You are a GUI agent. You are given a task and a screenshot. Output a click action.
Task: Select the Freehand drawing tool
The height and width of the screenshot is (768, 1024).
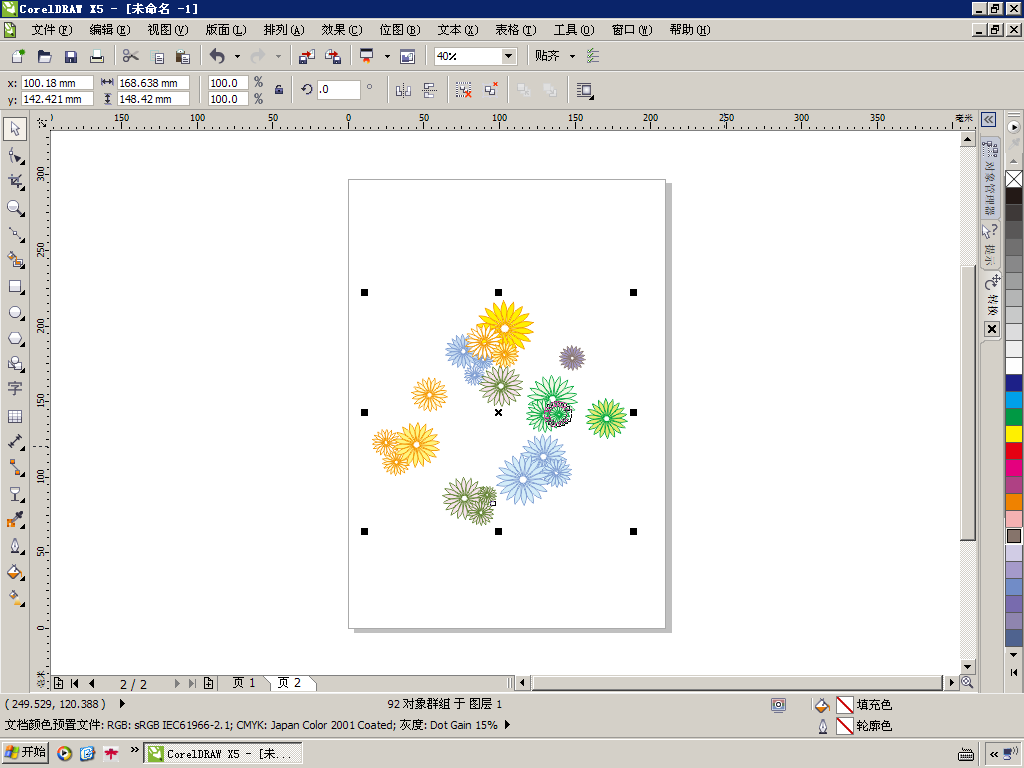click(x=15, y=234)
